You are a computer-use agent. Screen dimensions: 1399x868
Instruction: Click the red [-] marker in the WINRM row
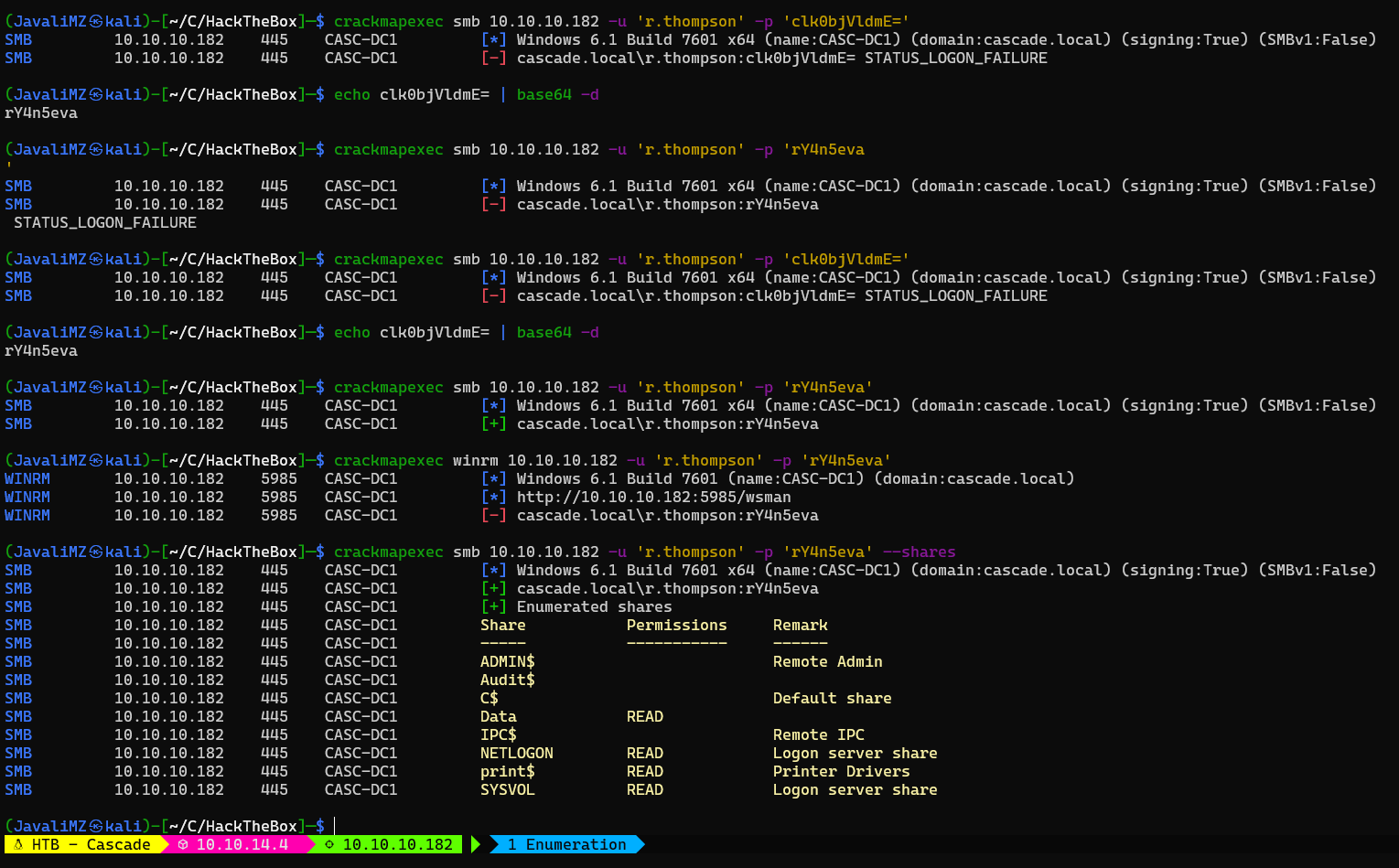click(494, 515)
